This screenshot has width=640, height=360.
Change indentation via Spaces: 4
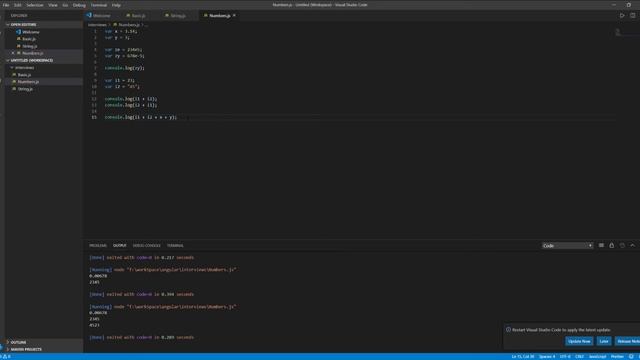coord(547,356)
